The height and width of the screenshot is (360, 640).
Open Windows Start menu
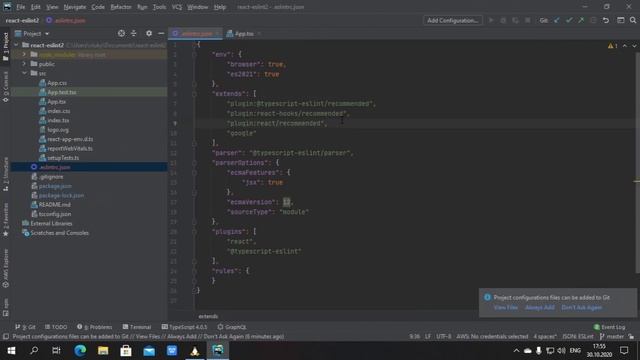[x=11, y=351]
